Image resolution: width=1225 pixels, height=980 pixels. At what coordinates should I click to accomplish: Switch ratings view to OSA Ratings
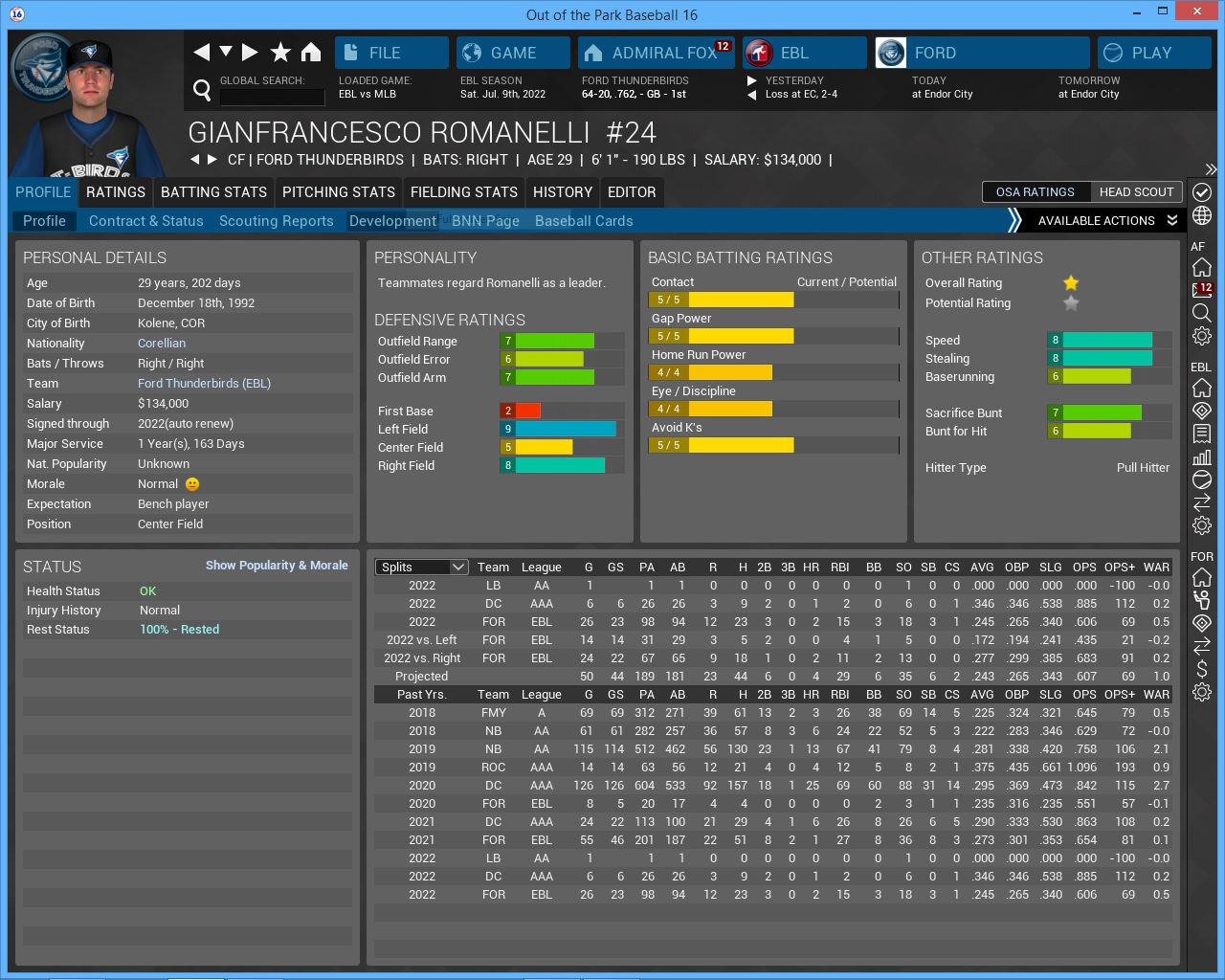[x=1035, y=192]
